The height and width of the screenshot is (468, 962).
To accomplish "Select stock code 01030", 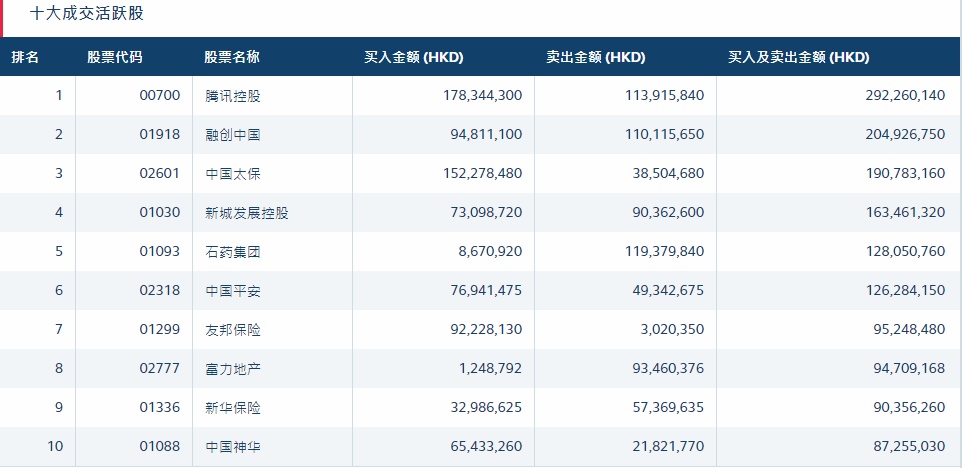I will [x=160, y=212].
